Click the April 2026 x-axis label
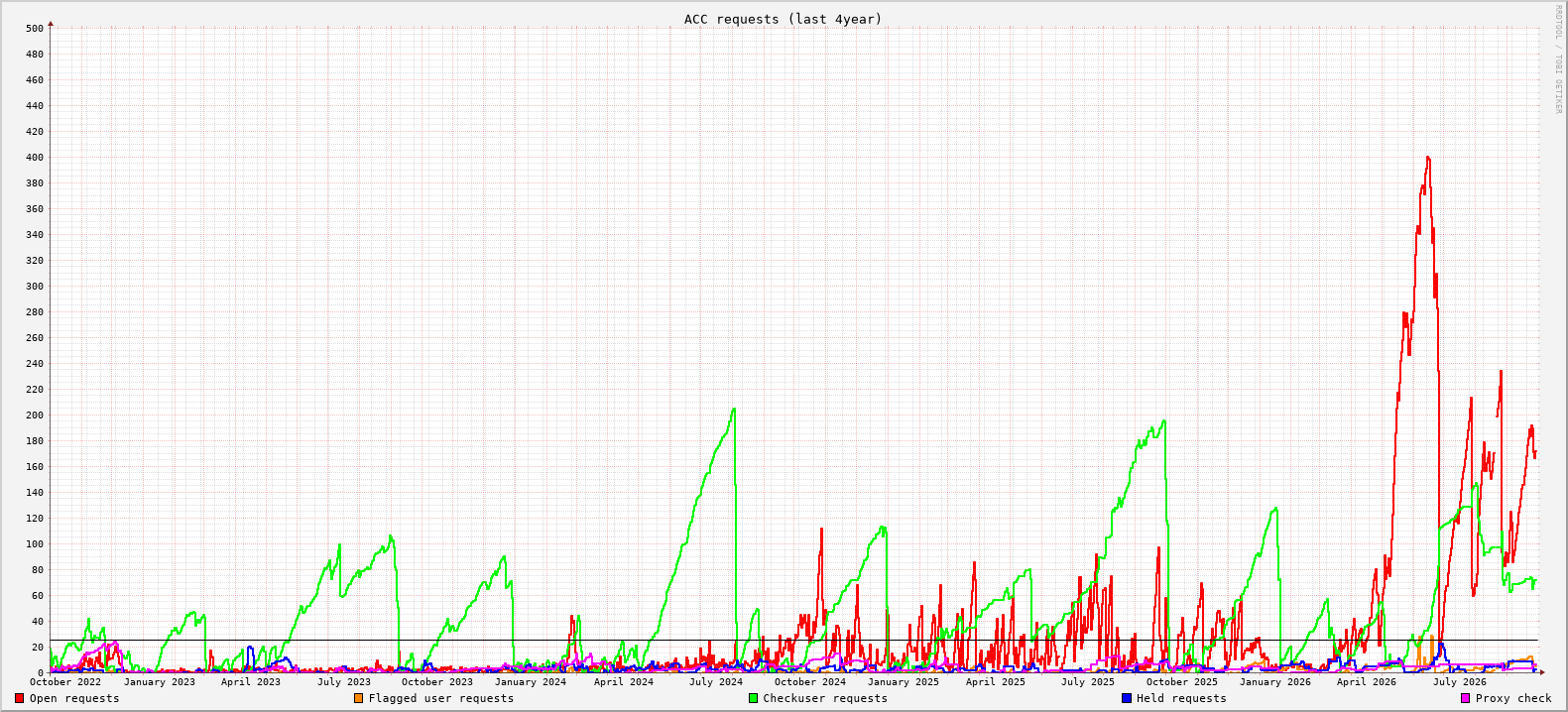 point(1367,681)
